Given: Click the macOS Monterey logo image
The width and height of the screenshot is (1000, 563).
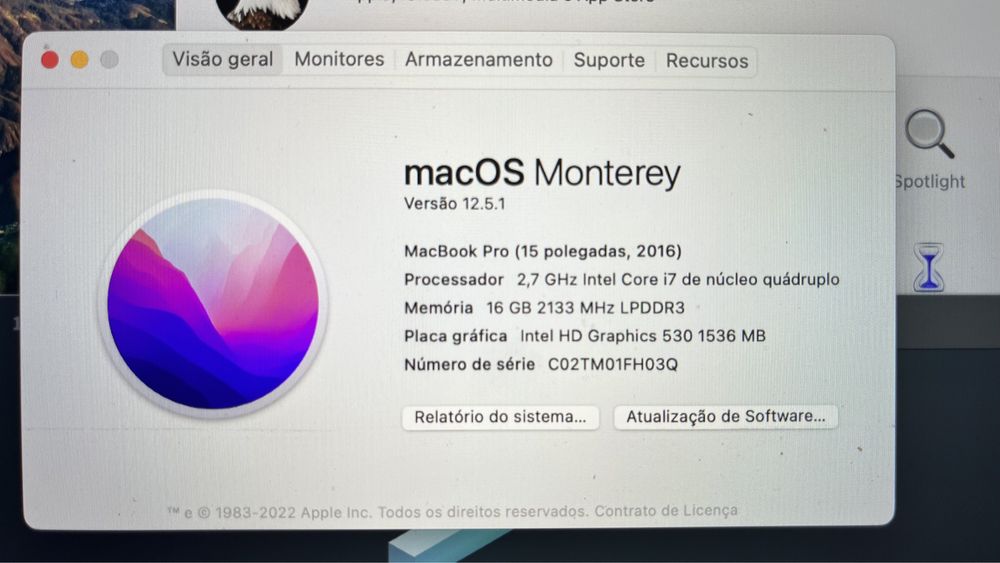Looking at the screenshot, I should pyautogui.click(x=213, y=303).
